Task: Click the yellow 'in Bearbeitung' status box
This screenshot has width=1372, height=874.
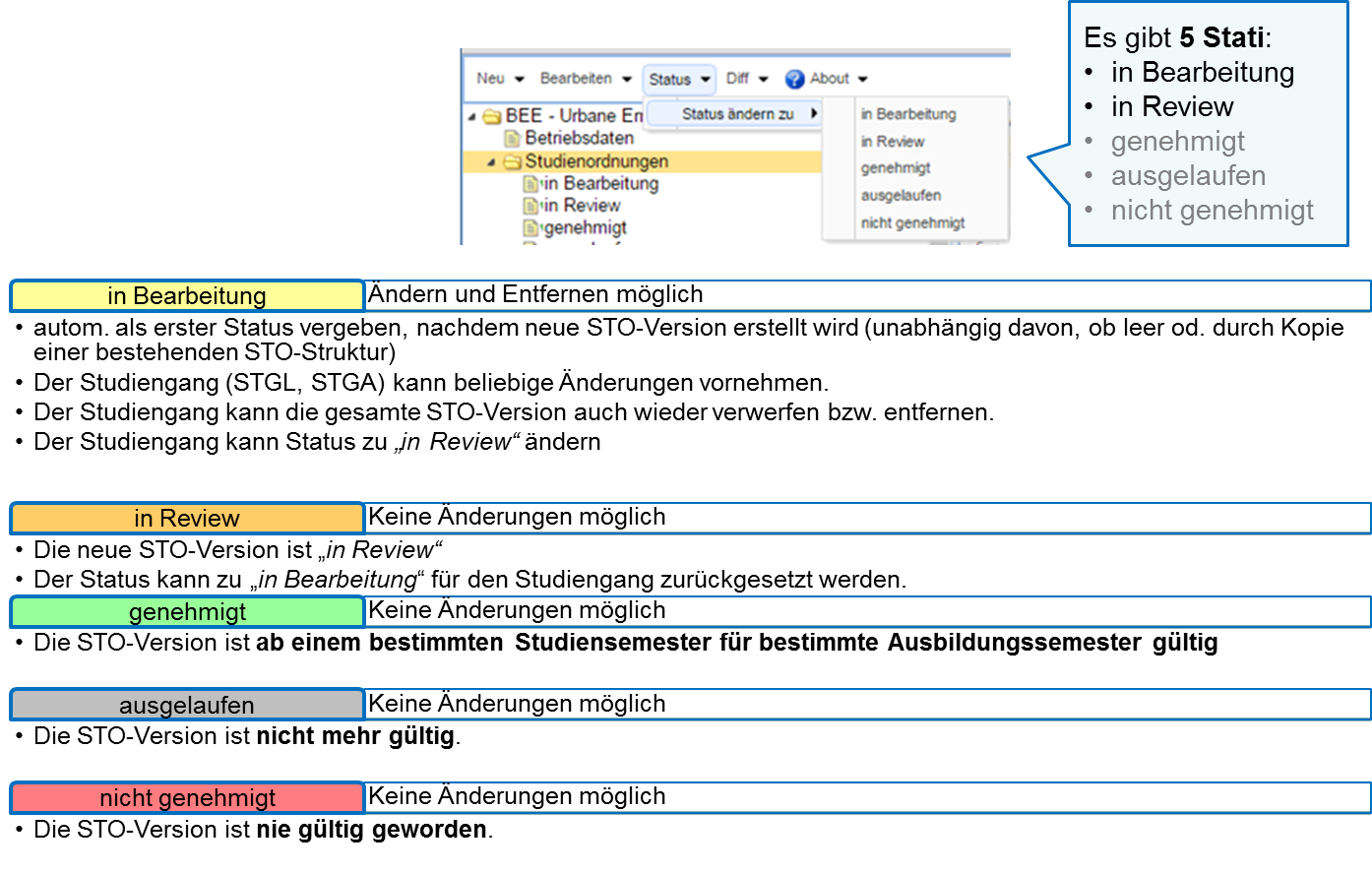Action: point(187,296)
